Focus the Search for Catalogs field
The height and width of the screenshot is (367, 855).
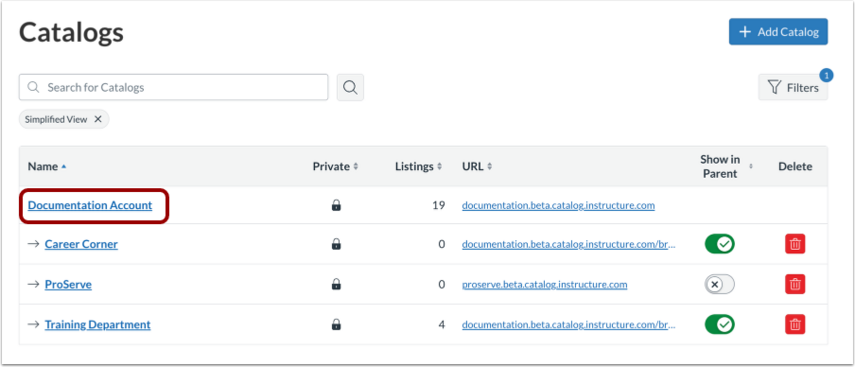pos(173,87)
